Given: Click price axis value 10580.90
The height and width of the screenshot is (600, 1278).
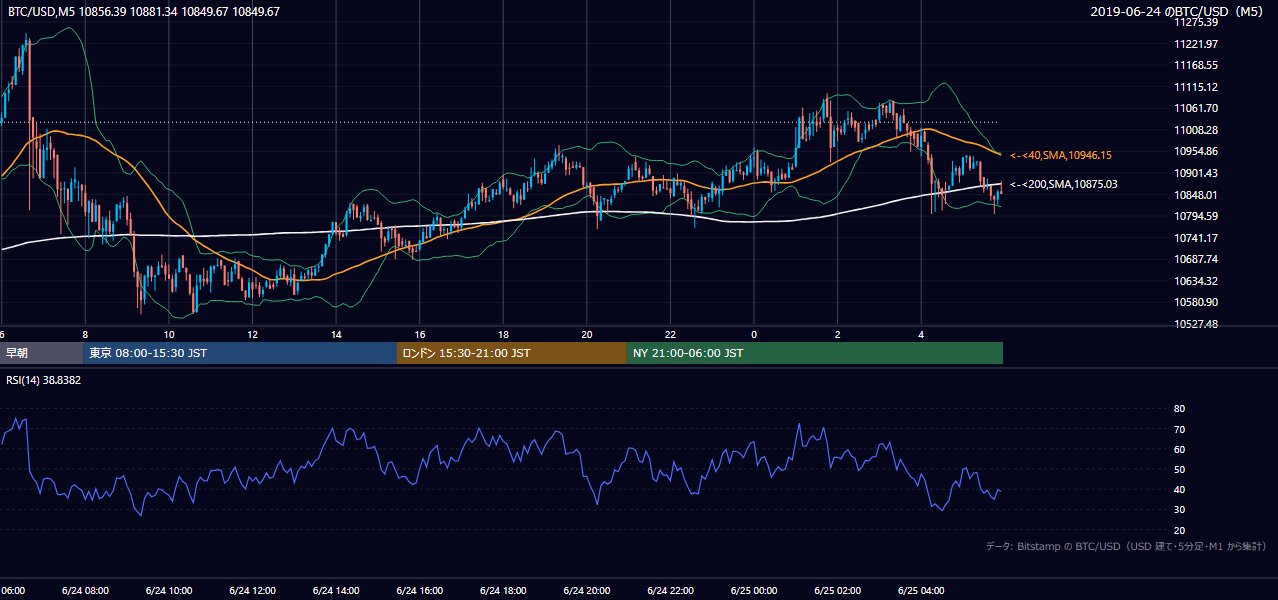Looking at the screenshot, I should (1196, 302).
